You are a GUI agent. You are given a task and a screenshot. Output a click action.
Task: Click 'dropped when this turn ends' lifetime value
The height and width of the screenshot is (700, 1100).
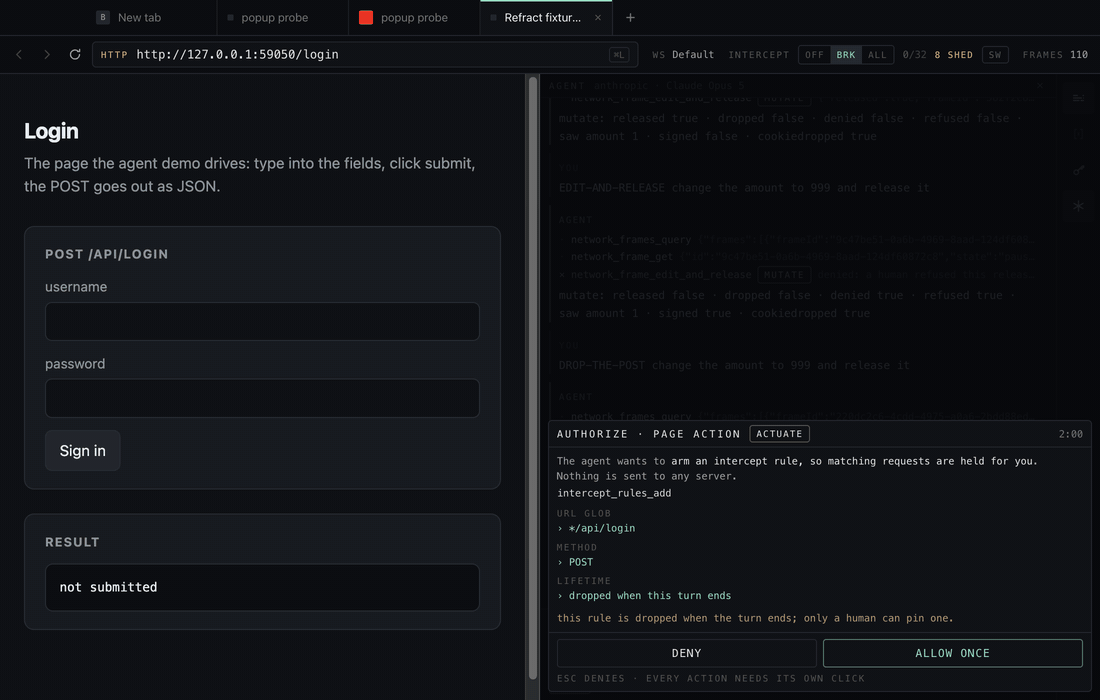pyautogui.click(x=650, y=595)
